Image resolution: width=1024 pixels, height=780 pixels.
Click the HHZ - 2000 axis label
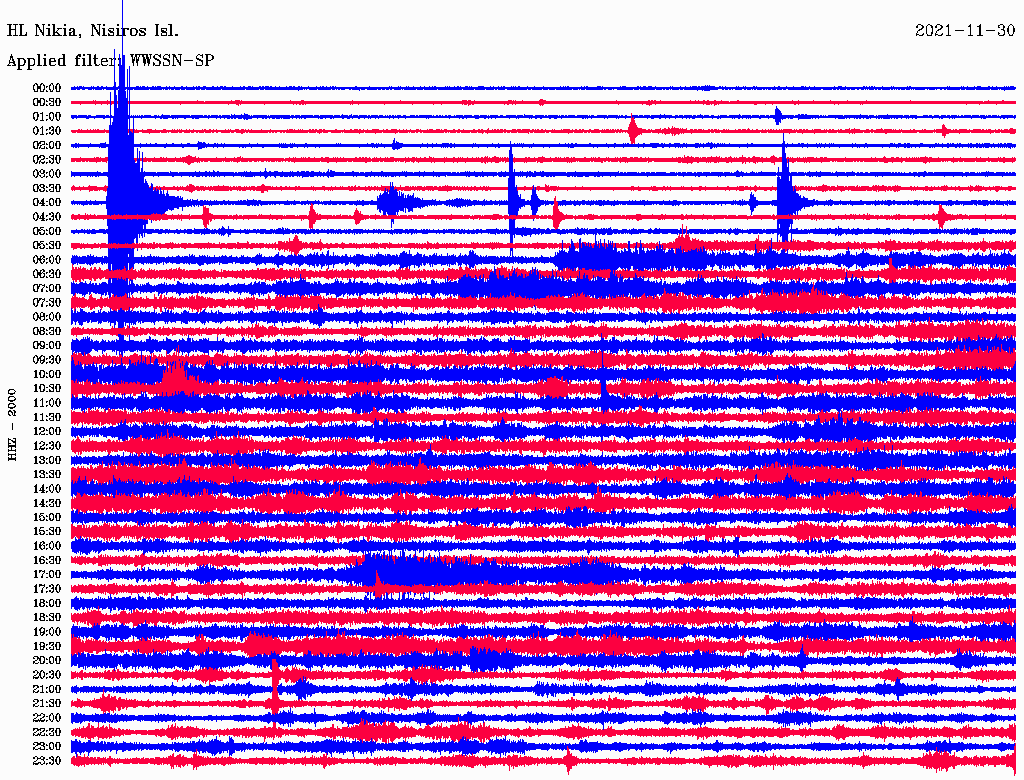click(x=12, y=425)
